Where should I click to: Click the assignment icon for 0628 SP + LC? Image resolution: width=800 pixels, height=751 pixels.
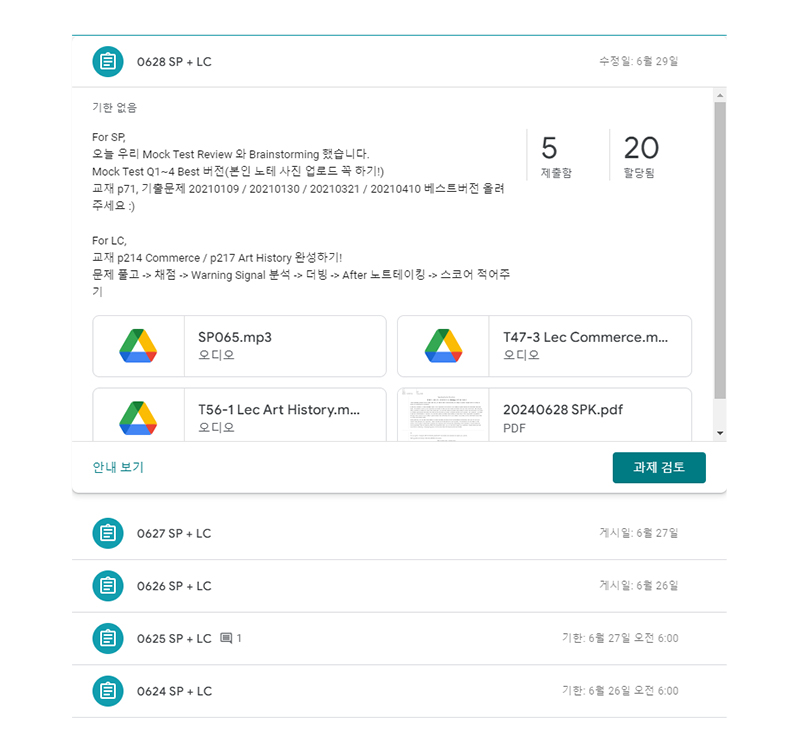tap(108, 62)
